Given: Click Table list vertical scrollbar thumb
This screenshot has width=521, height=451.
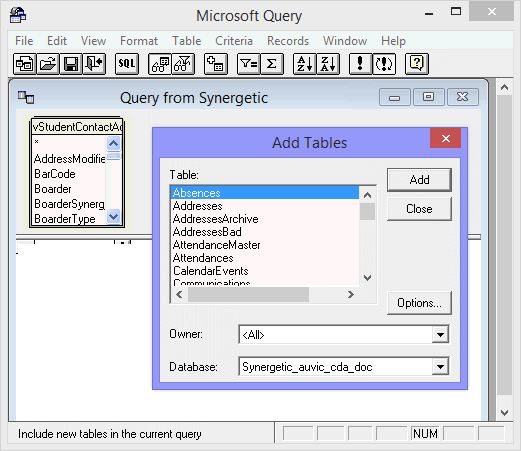Looking at the screenshot, I should [x=367, y=211].
